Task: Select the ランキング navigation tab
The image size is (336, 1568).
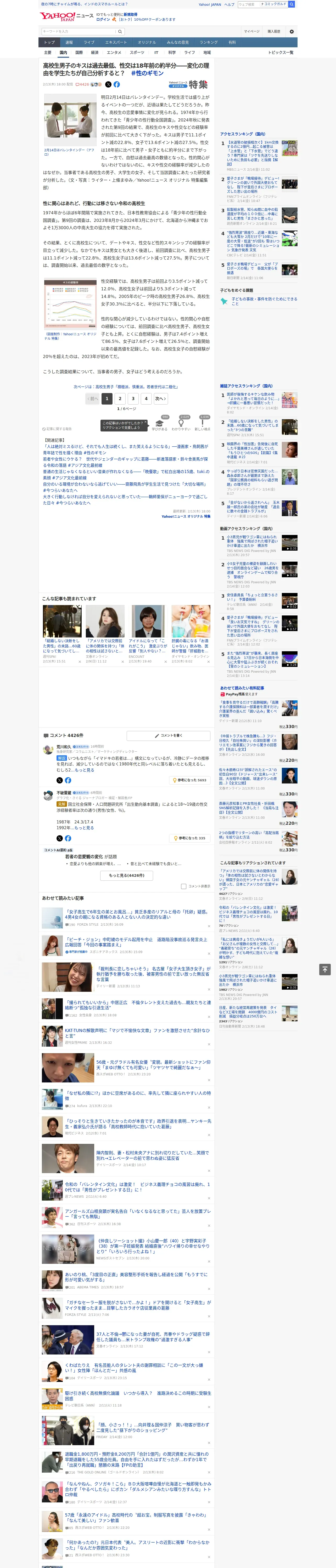Action: (x=209, y=43)
